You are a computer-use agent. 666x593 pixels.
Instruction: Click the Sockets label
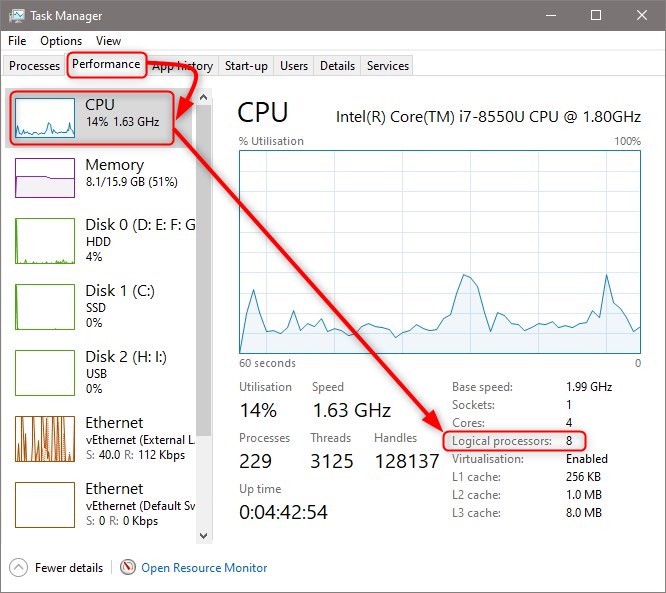[x=473, y=405]
